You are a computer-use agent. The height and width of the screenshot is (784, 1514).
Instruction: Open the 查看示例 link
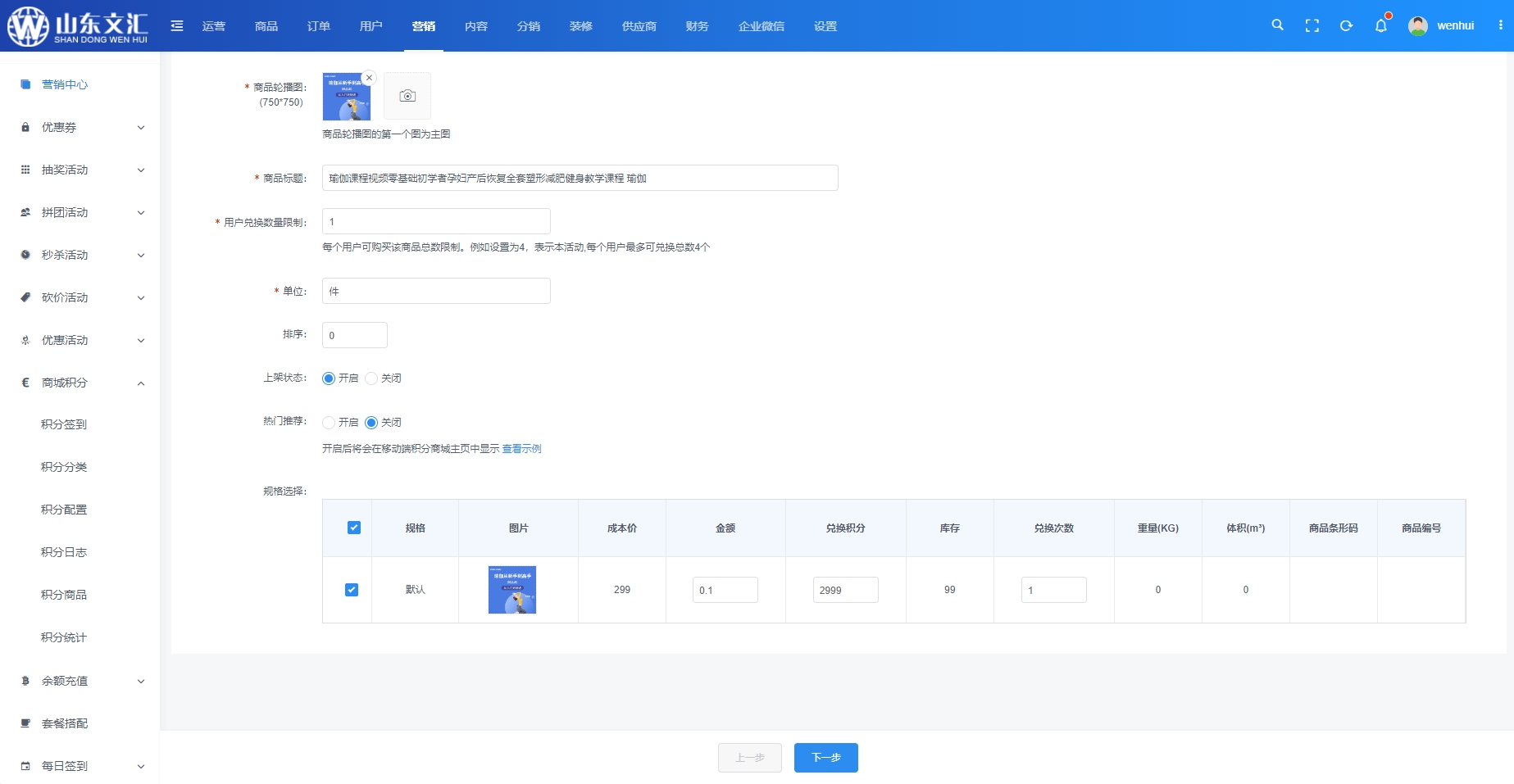(x=521, y=449)
